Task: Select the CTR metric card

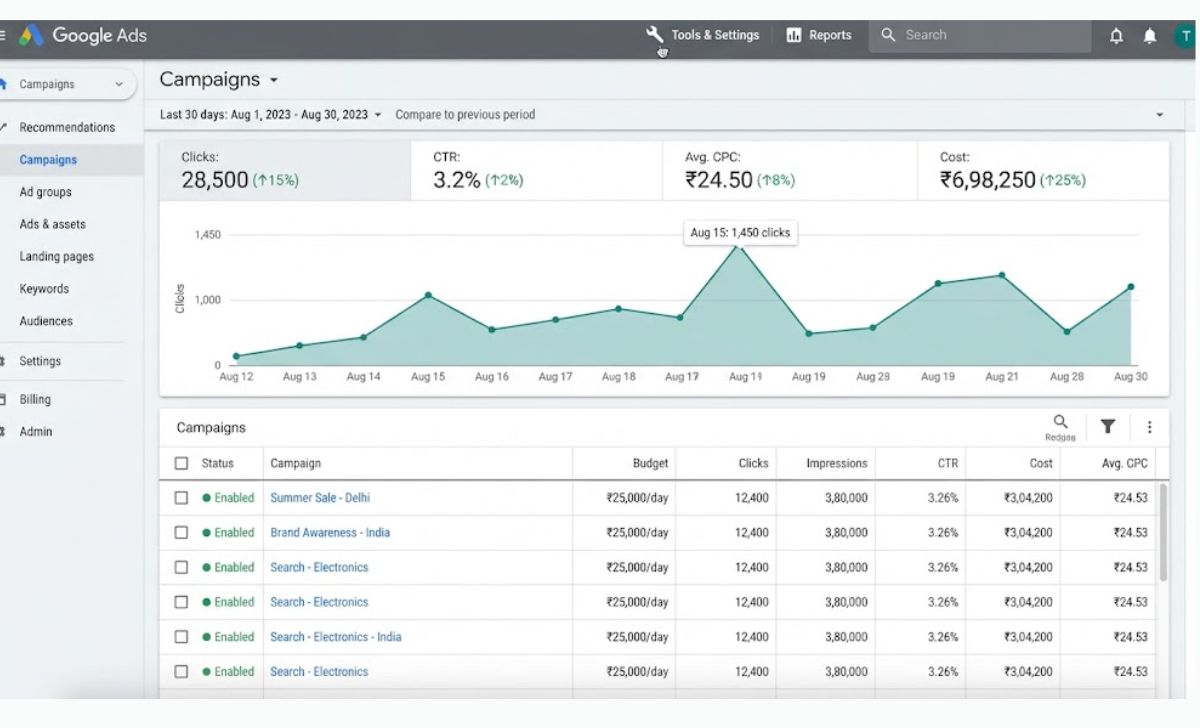Action: coord(537,171)
